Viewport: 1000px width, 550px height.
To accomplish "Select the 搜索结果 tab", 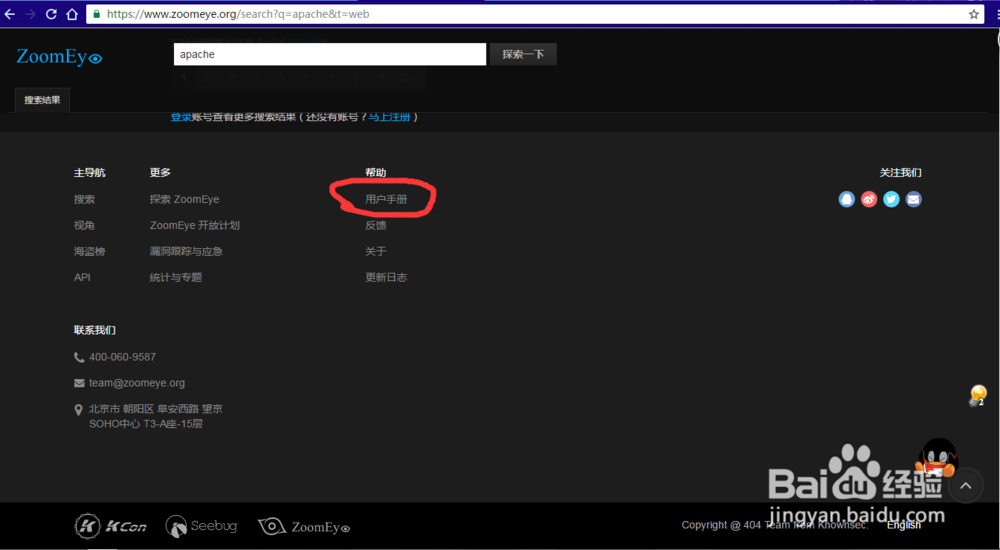I will coord(42,100).
